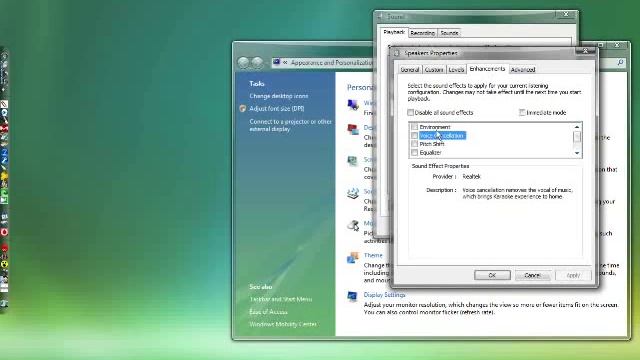
Task: Go forward in the Control Panel window
Action: (257, 62)
